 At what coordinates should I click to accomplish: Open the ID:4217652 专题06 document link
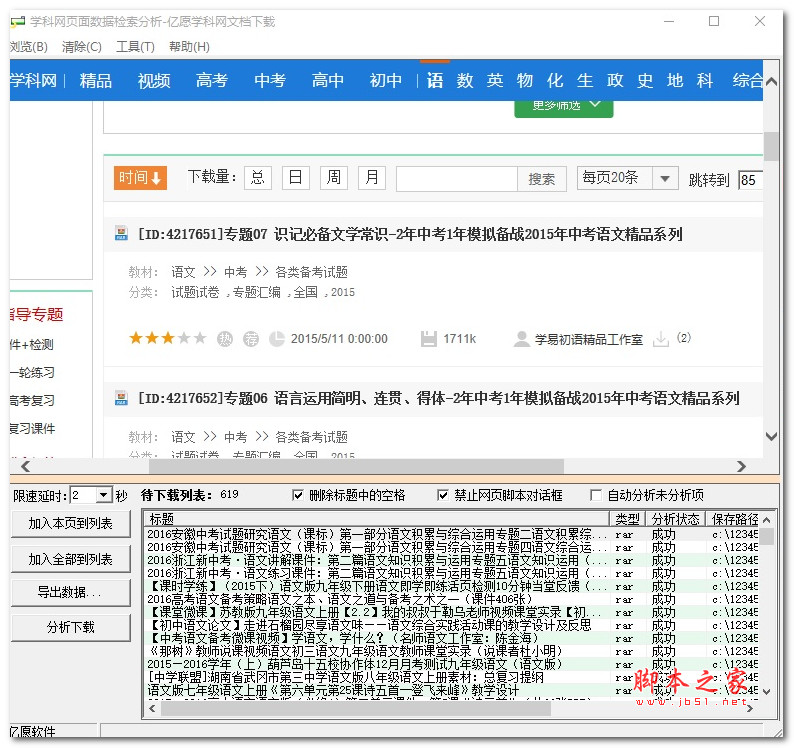[x=439, y=399]
